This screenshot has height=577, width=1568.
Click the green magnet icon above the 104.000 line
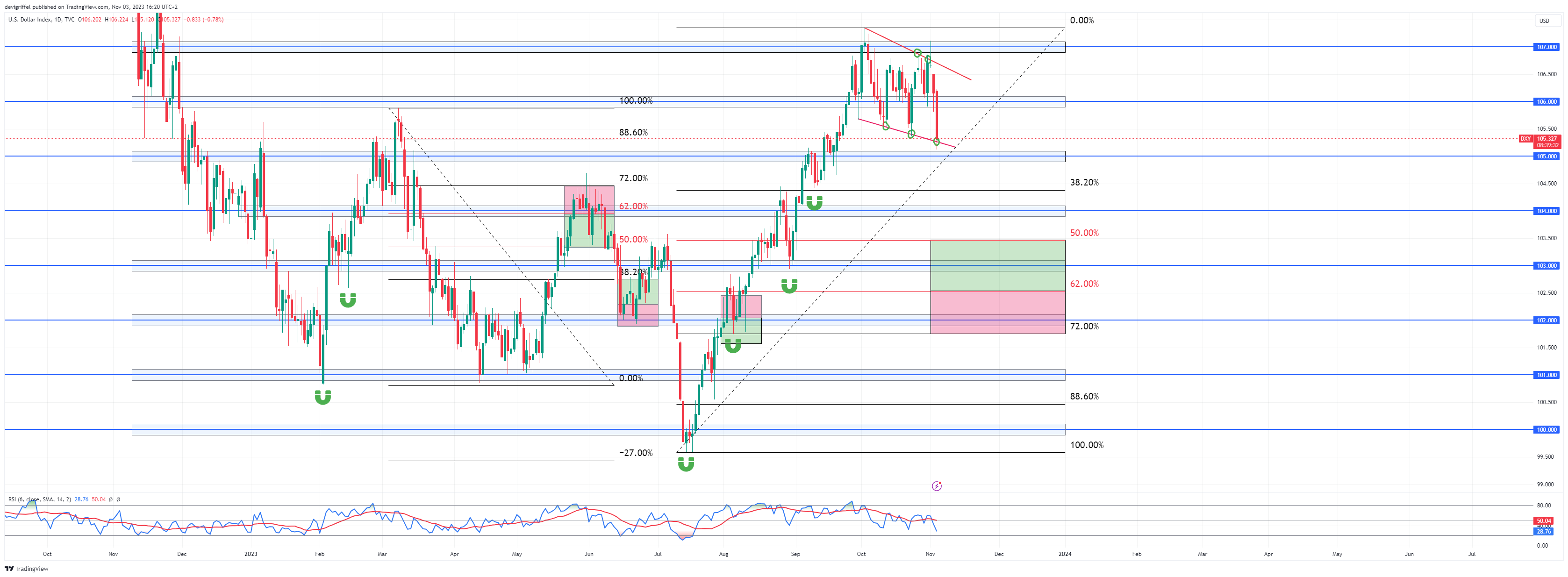(x=815, y=203)
